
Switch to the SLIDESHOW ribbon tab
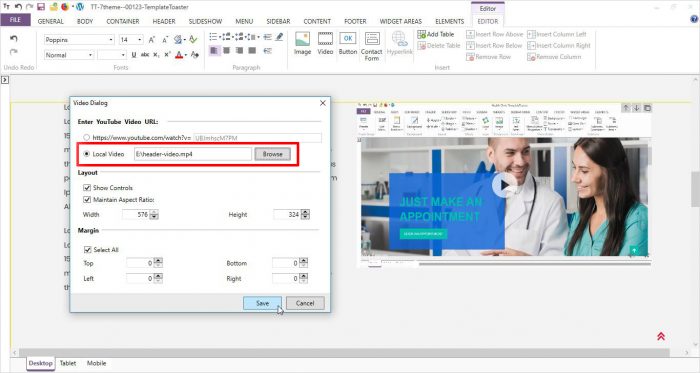(x=205, y=21)
